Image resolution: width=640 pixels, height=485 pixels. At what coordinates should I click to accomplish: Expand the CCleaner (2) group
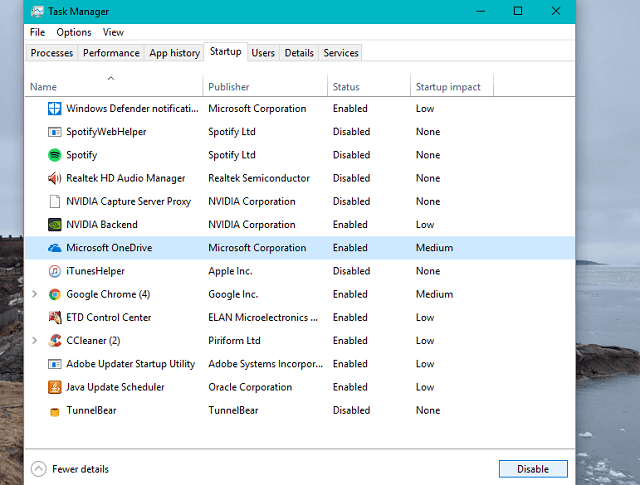click(x=36, y=341)
